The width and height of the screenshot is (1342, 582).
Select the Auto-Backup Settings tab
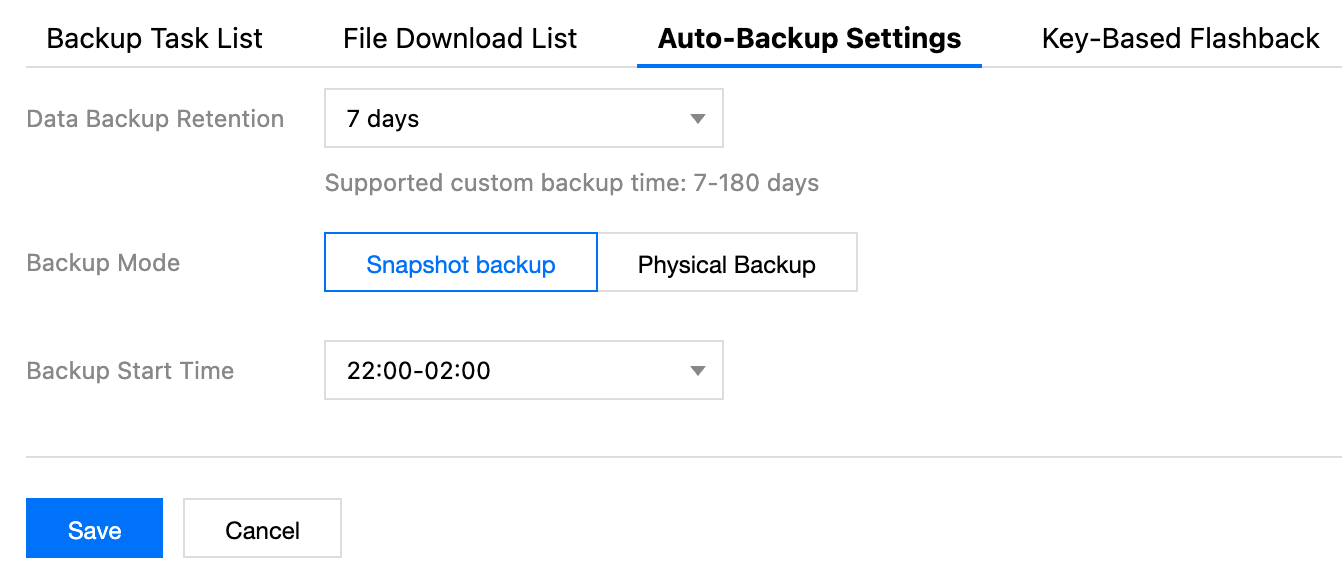(809, 39)
